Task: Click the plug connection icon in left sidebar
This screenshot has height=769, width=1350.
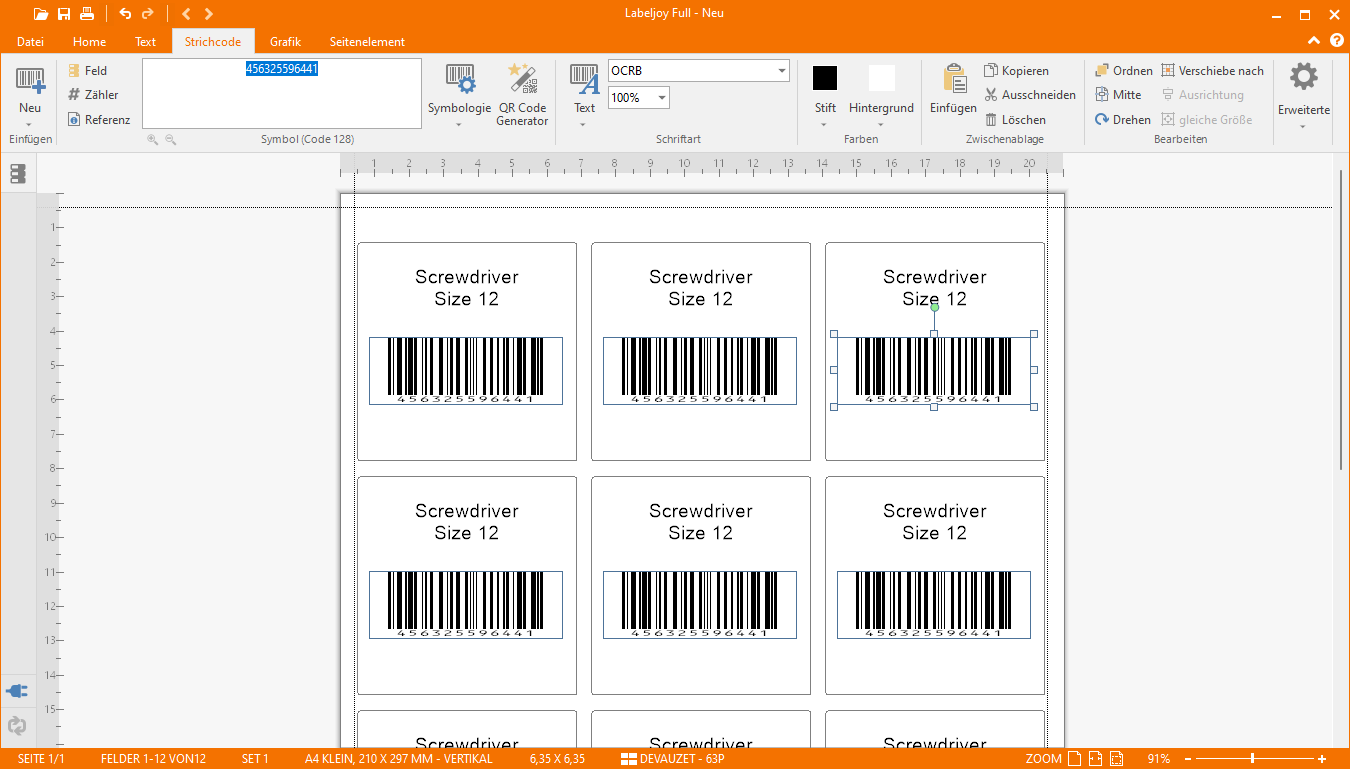Action: 17,691
